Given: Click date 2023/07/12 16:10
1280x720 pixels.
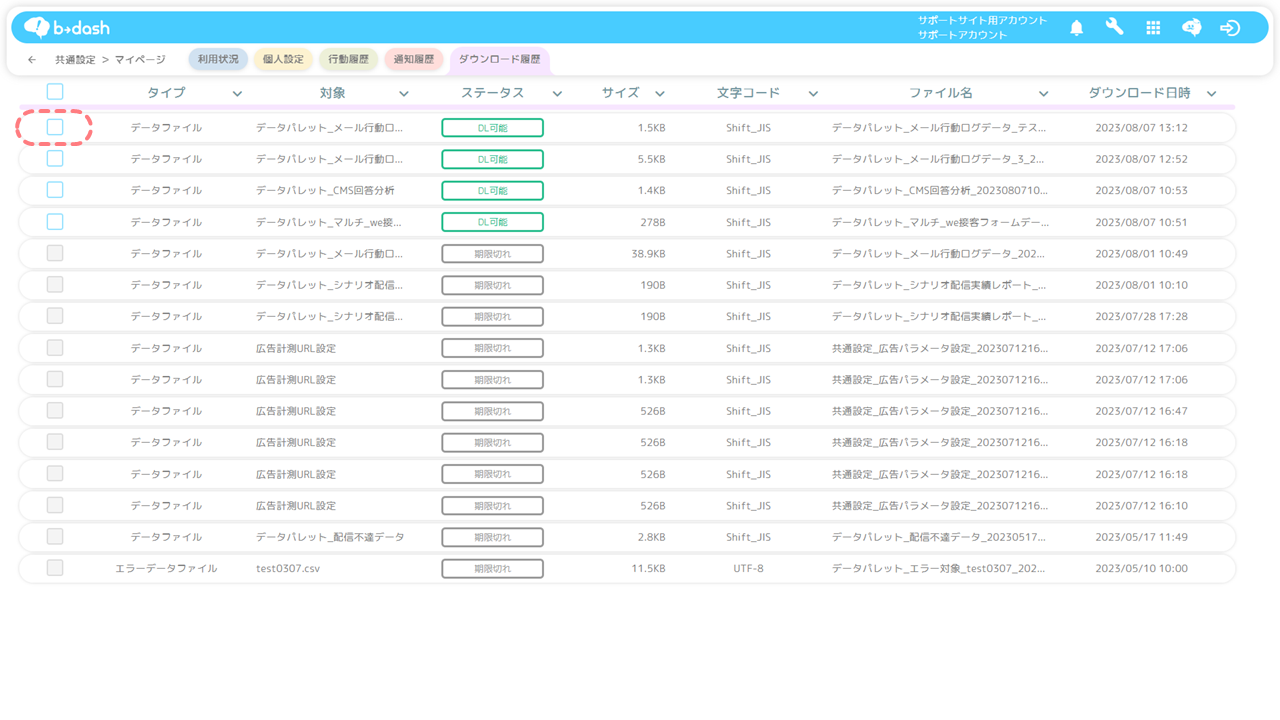Looking at the screenshot, I should pyautogui.click(x=1141, y=505).
